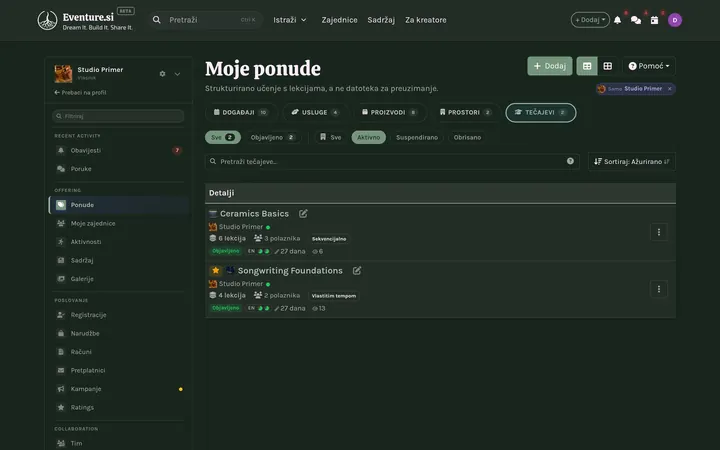The height and width of the screenshot is (450, 720).
Task: Switch to grid view layout
Action: tap(608, 66)
